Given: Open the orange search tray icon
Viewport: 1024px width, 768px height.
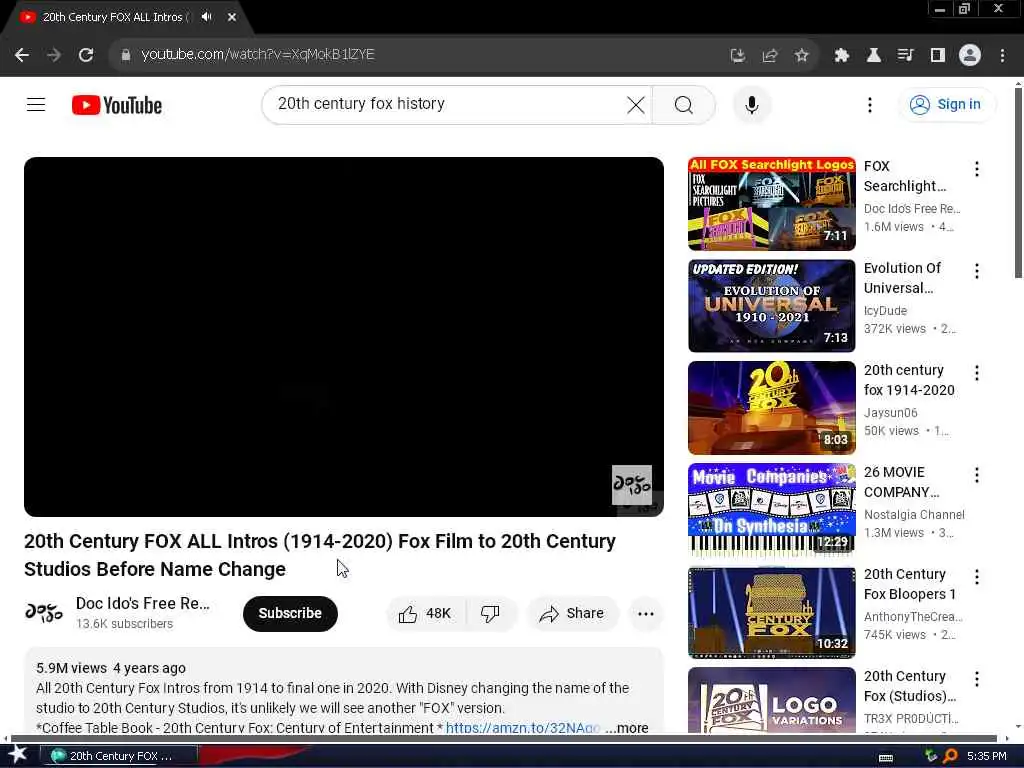Looking at the screenshot, I should pyautogui.click(x=951, y=756).
